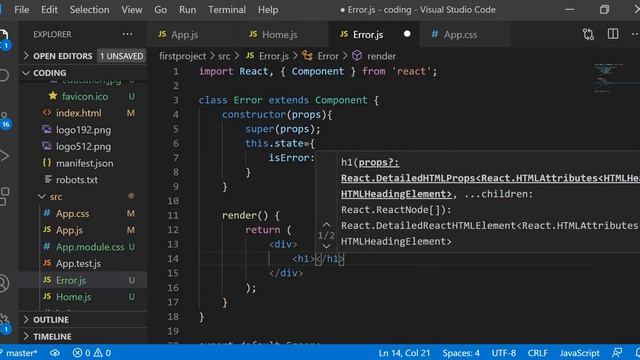The height and width of the screenshot is (360, 640).
Task: Show next signature with down arrow
Action: tap(326, 246)
